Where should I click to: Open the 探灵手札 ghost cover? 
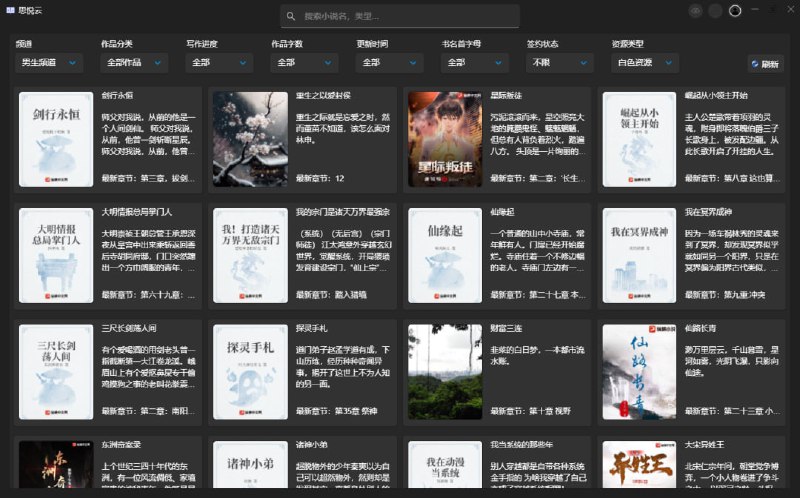click(x=251, y=372)
